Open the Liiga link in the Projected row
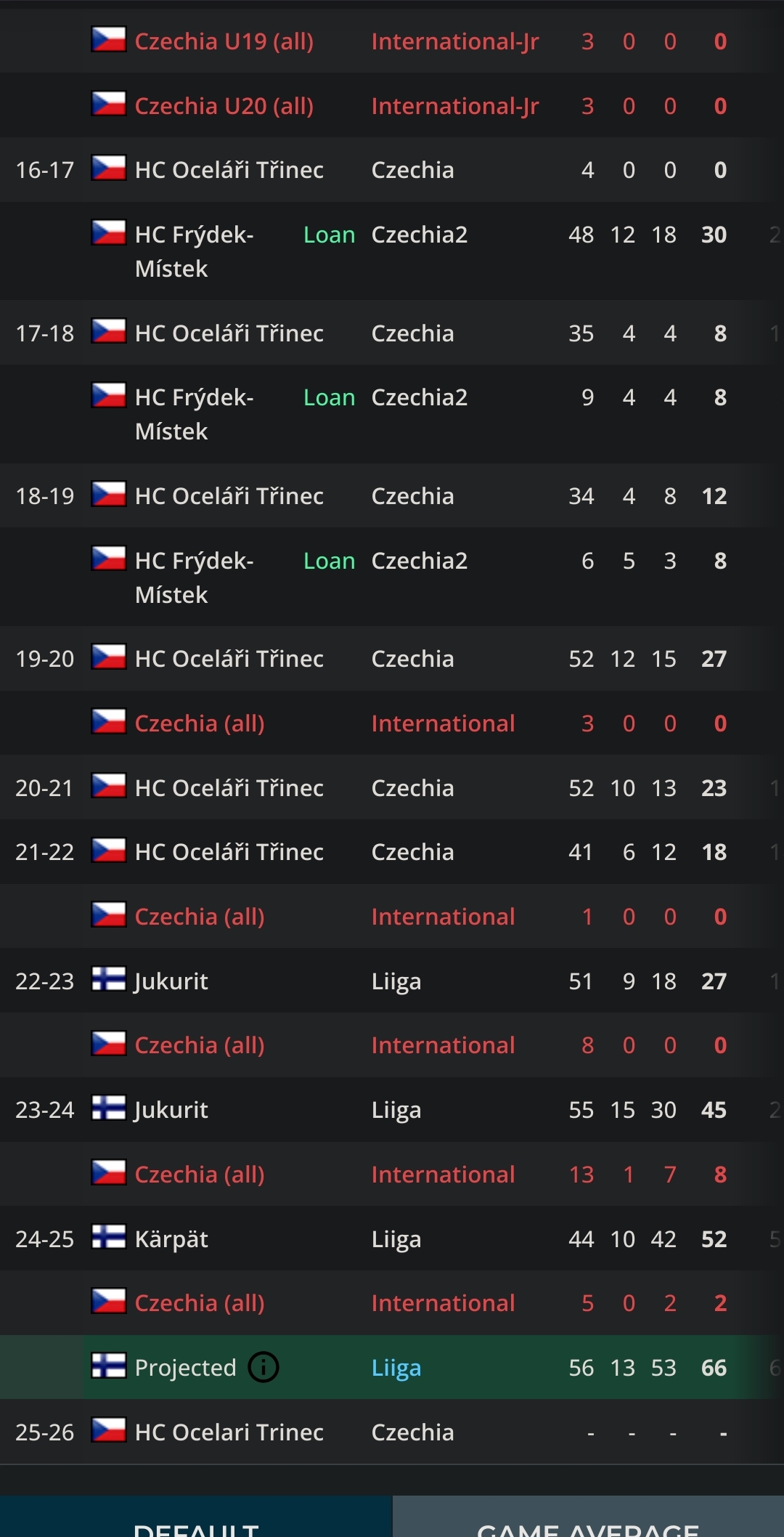This screenshot has width=784, height=1537. coord(396,1368)
